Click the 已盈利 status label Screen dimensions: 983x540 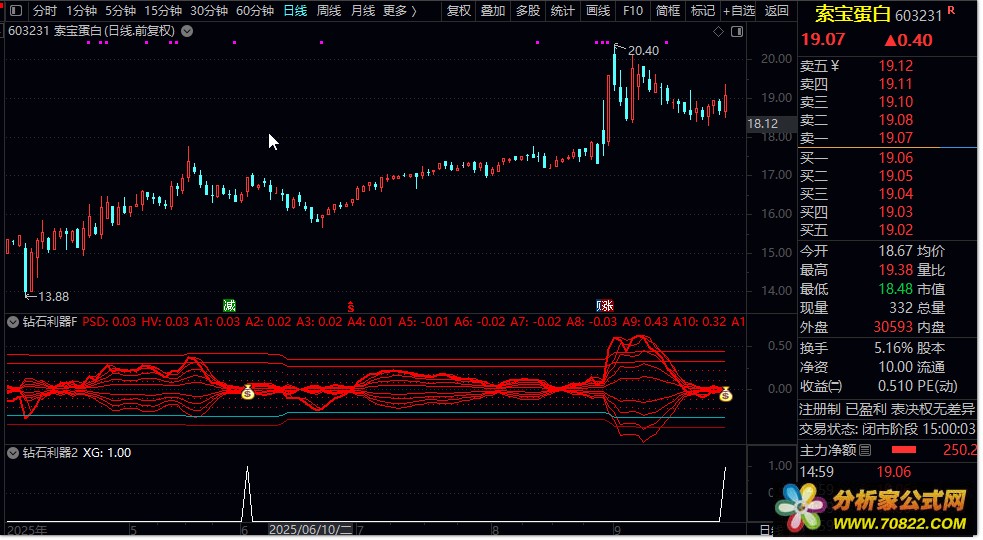coord(866,410)
